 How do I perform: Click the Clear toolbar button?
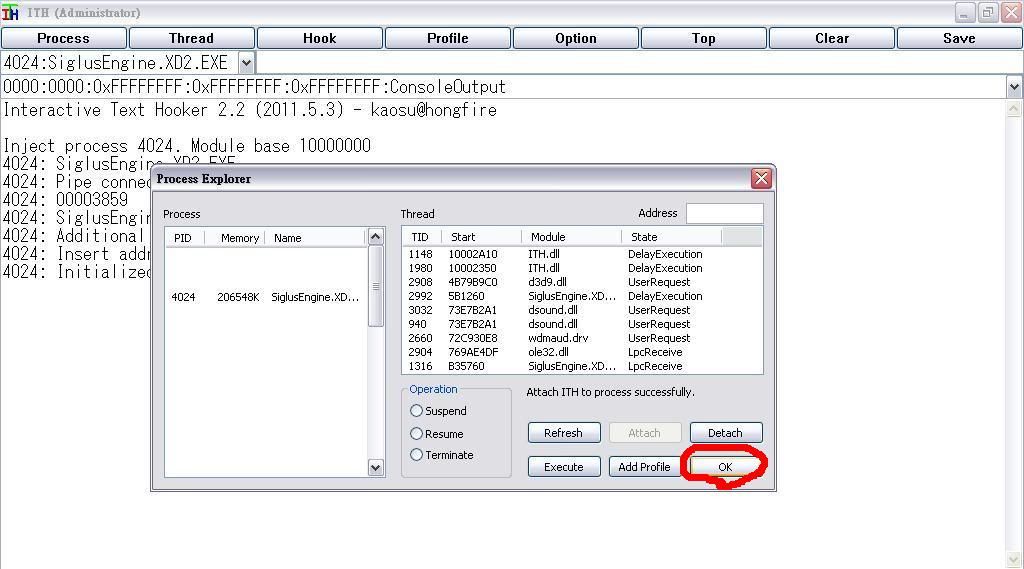[x=831, y=38]
